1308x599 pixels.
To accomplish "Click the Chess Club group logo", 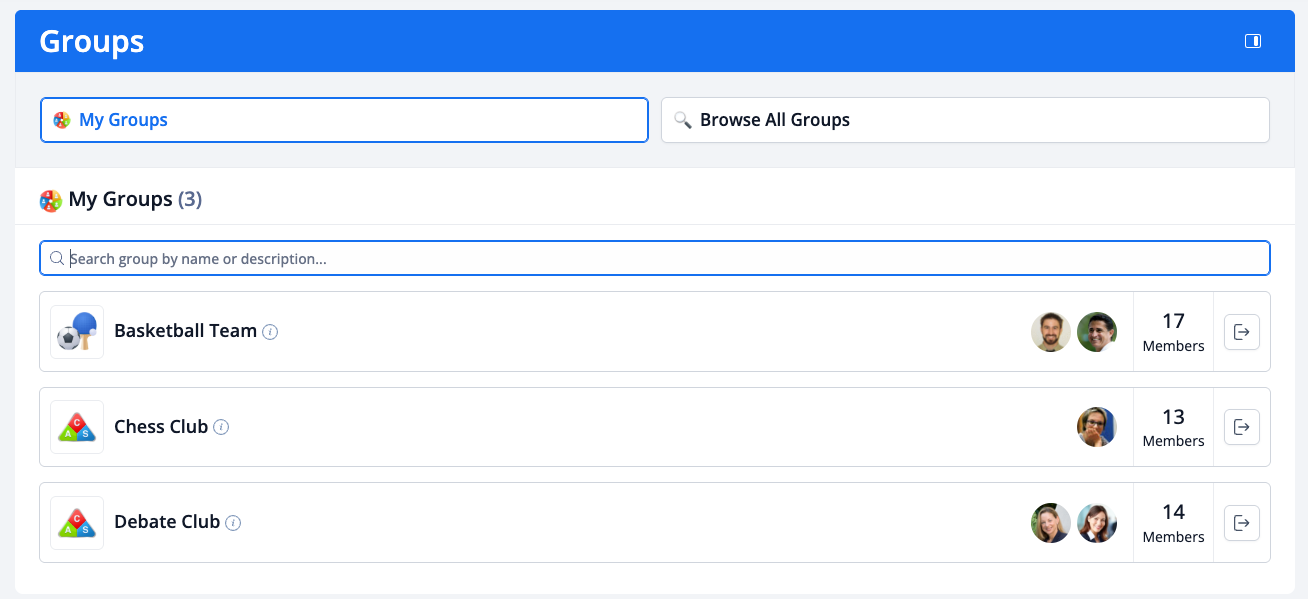I will [x=77, y=427].
